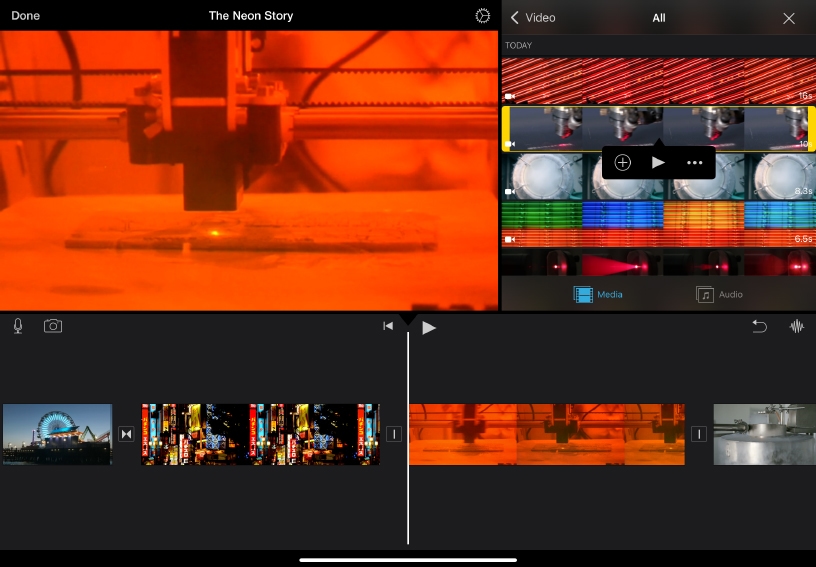Viewport: 816px width, 567px height.
Task: Tap the microphone voiceover record icon
Action: click(18, 326)
